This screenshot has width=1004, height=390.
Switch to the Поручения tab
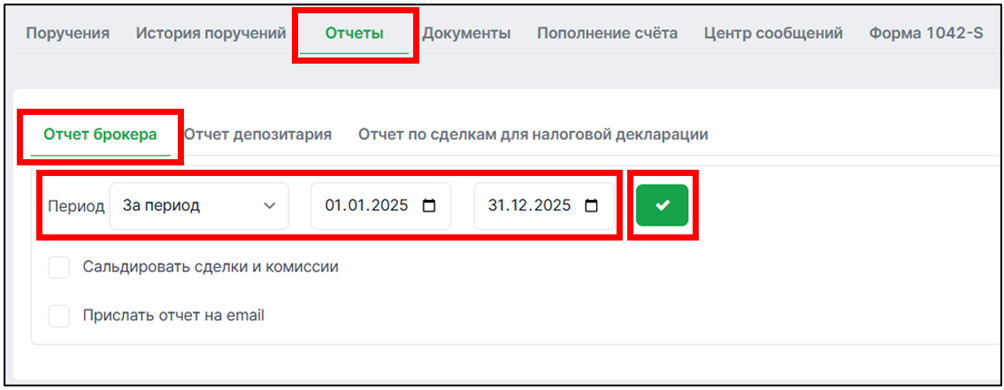tap(67, 33)
